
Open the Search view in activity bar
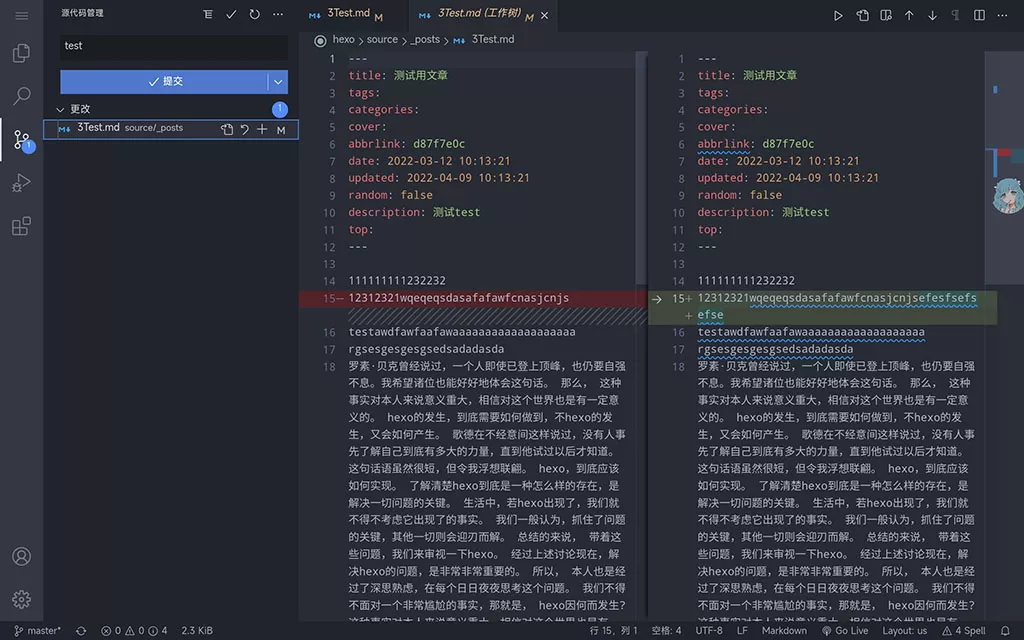(22, 96)
